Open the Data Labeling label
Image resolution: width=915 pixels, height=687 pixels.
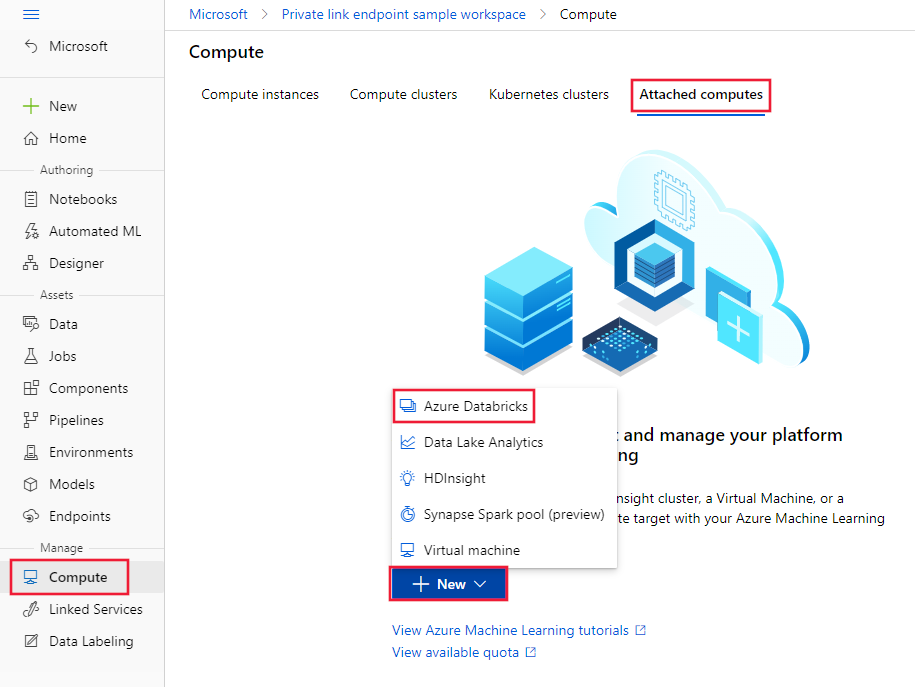(x=91, y=641)
